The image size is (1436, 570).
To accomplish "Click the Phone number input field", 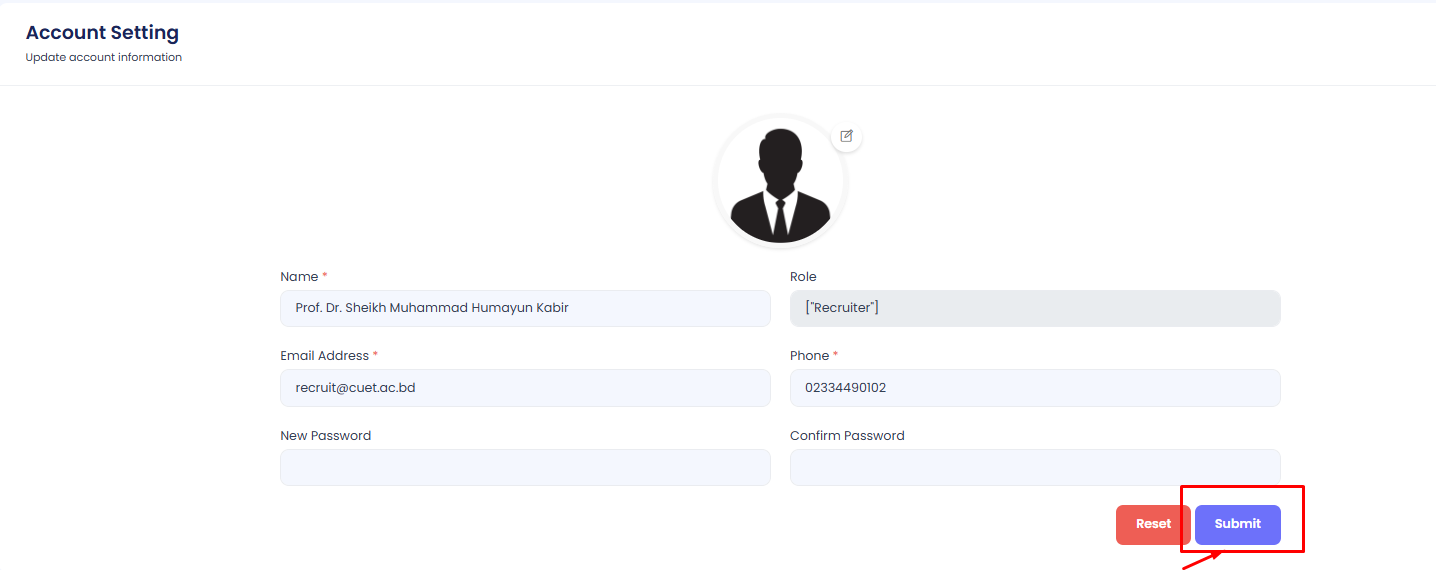I will coord(1034,388).
